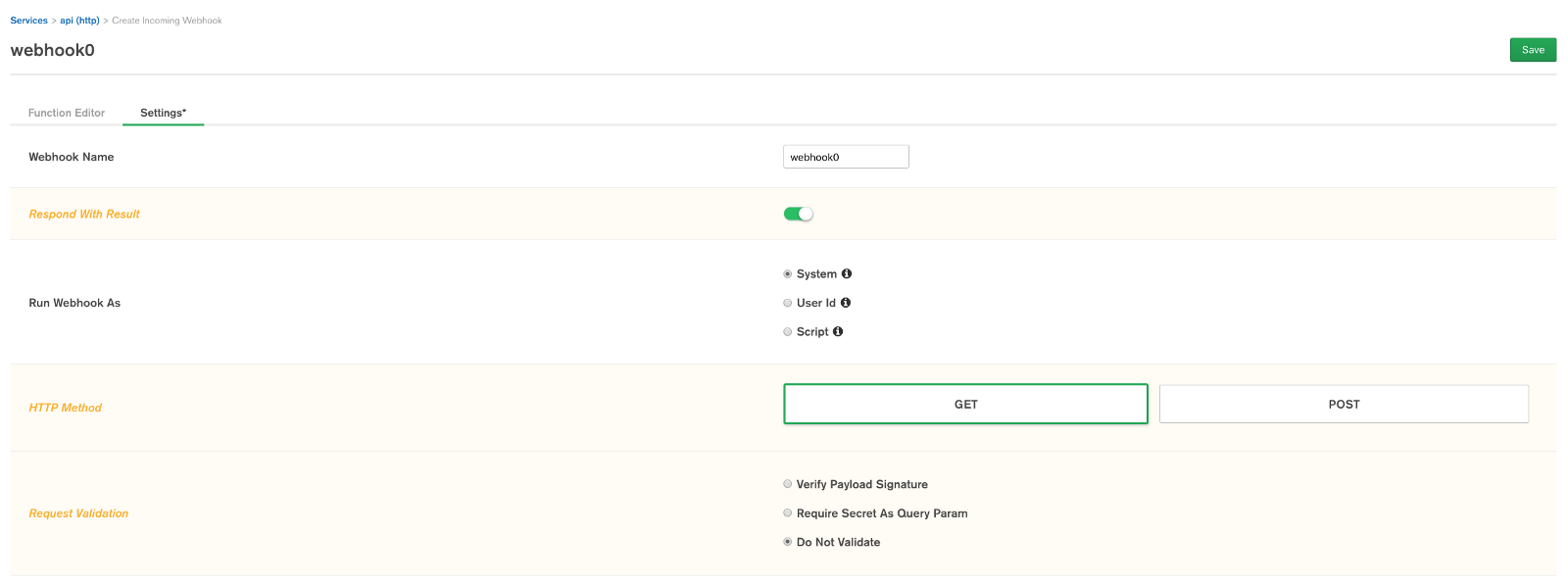Click the Webhook Name input field
Screen dimensions: 1568x585
coord(846,157)
